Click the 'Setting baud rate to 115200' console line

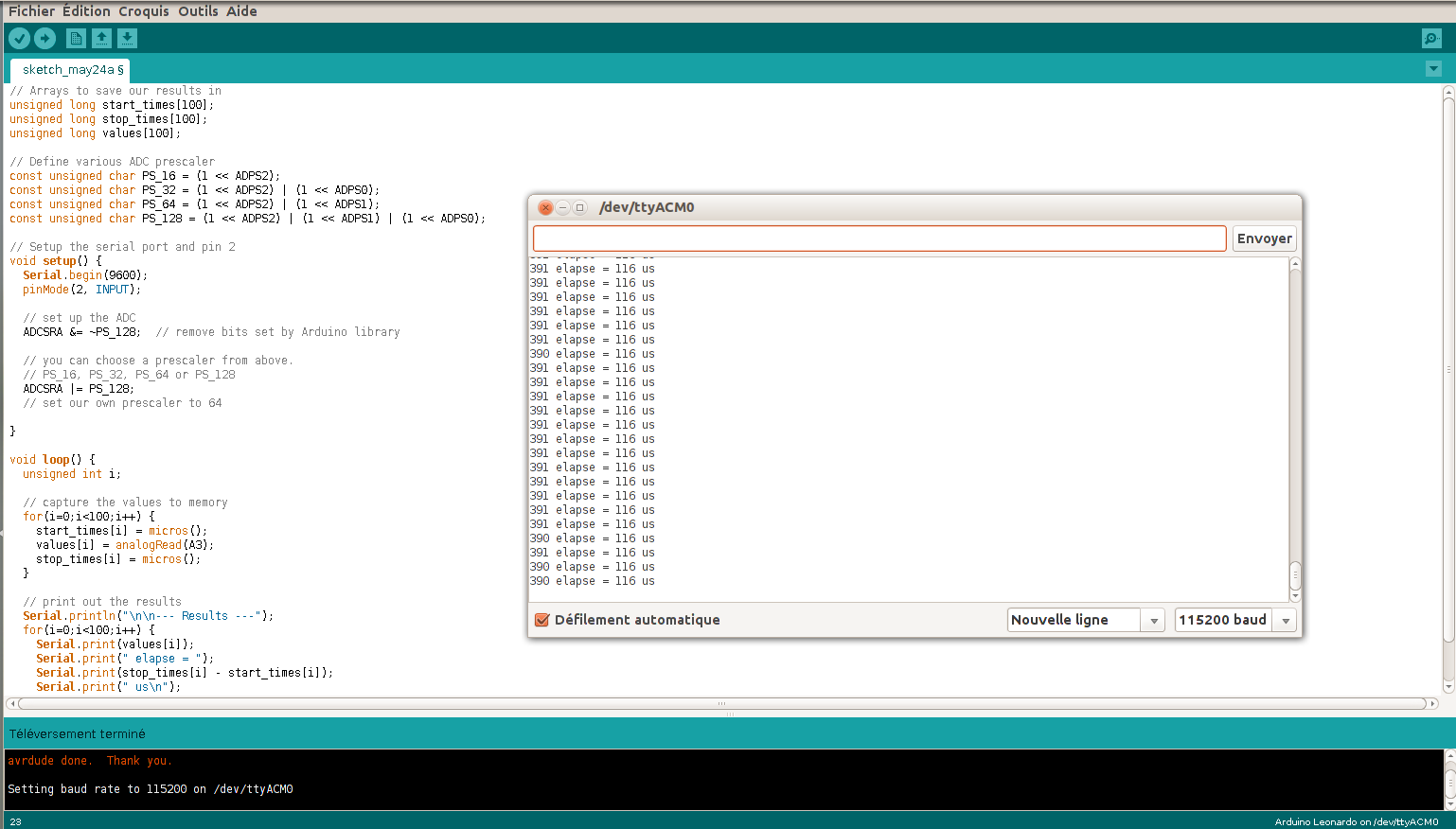pos(151,789)
